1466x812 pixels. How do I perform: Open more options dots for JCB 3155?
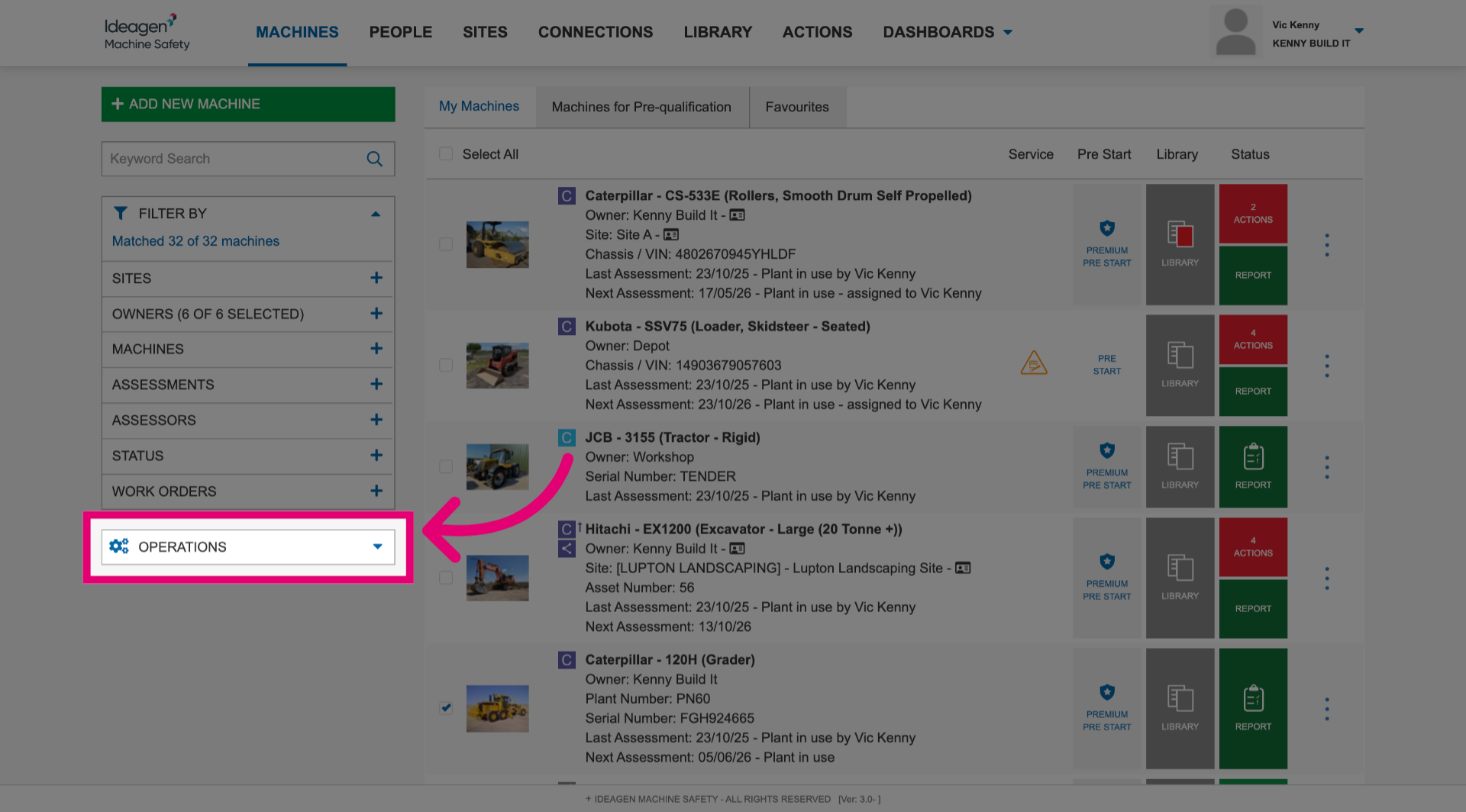(x=1327, y=467)
